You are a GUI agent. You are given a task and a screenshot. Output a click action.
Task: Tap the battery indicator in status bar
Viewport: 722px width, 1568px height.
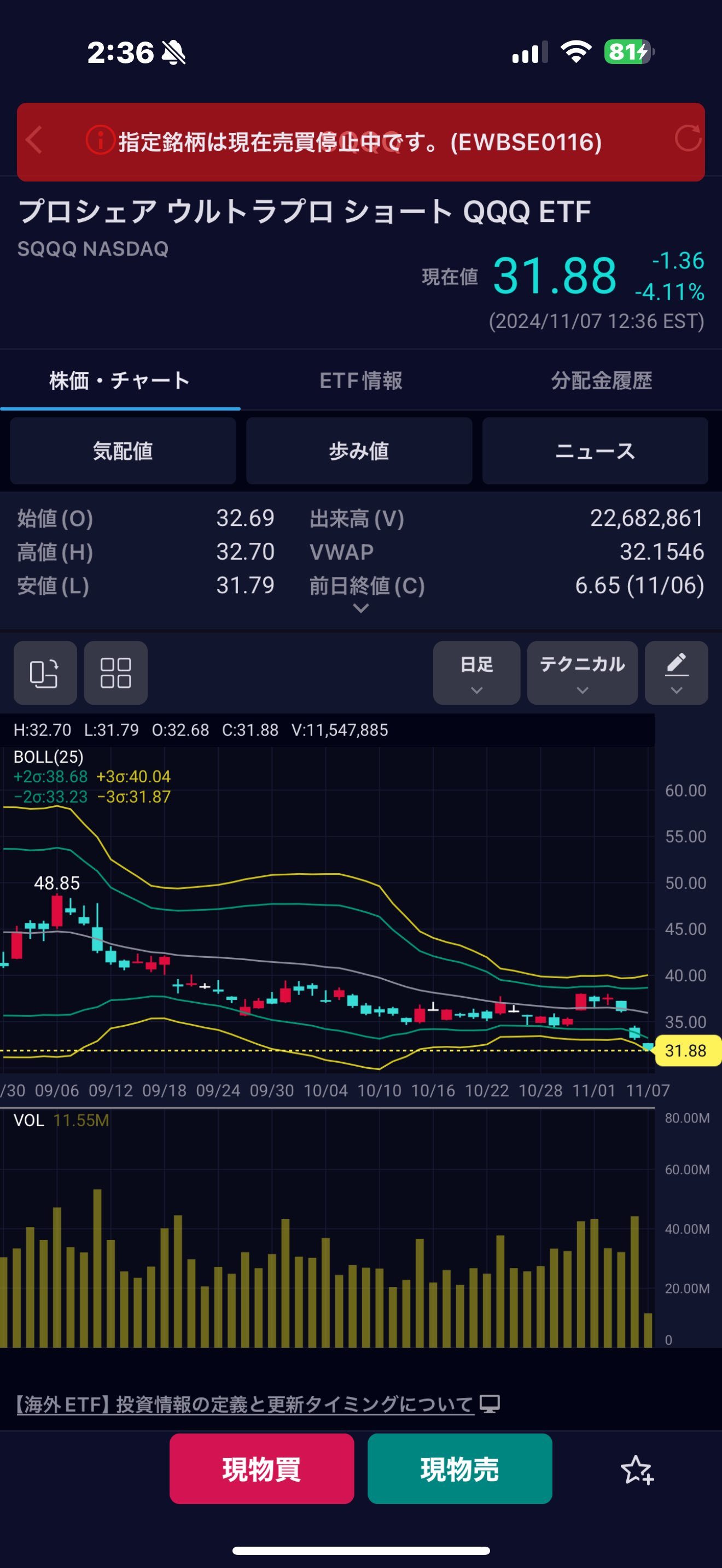click(x=630, y=52)
